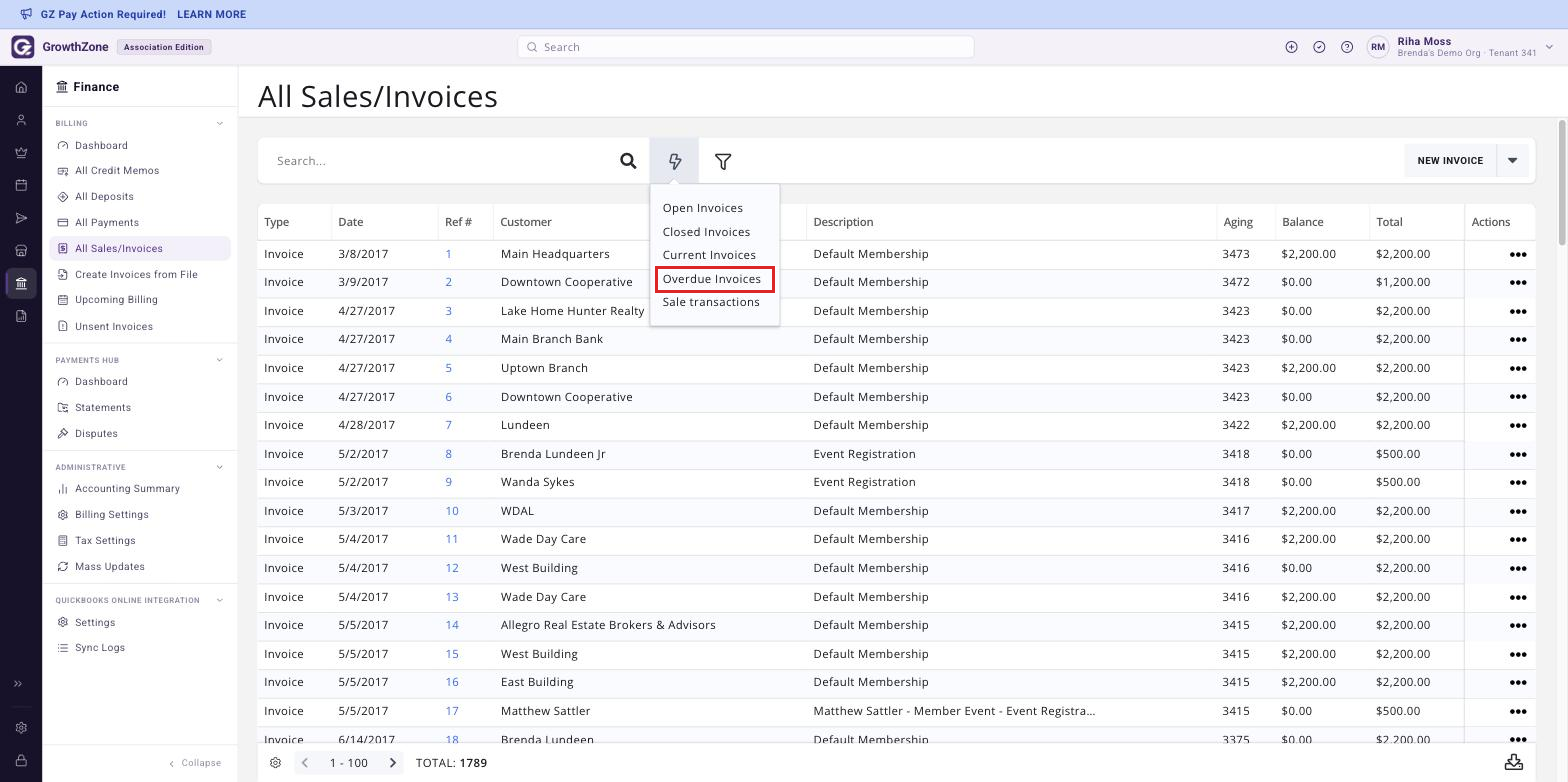1568x782 pixels.
Task: Expand the left rail with the double chevron
Action: pyautogui.click(x=18, y=684)
